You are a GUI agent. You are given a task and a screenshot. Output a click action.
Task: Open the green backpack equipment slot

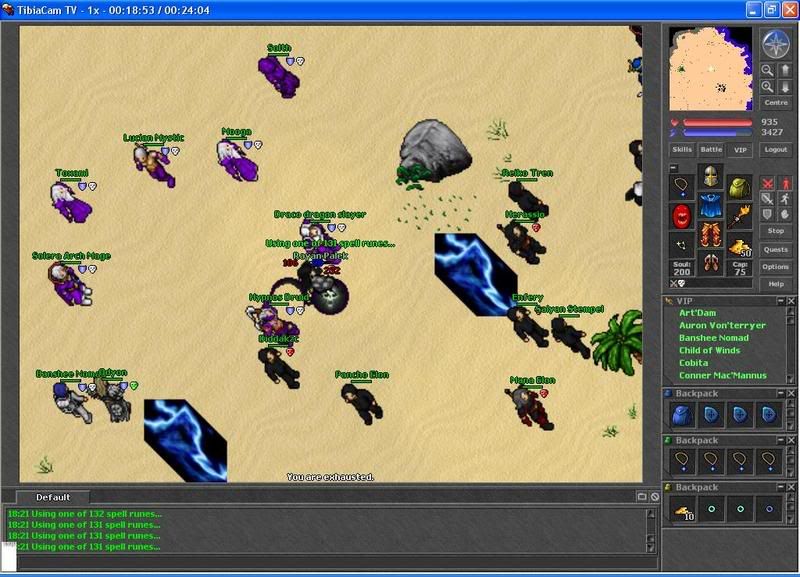point(739,188)
